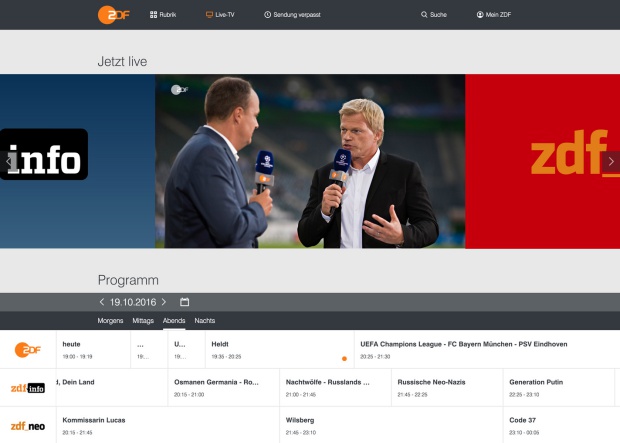The height and width of the screenshot is (443, 620).
Task: Show previous live channel in carousel
Action: point(8,161)
